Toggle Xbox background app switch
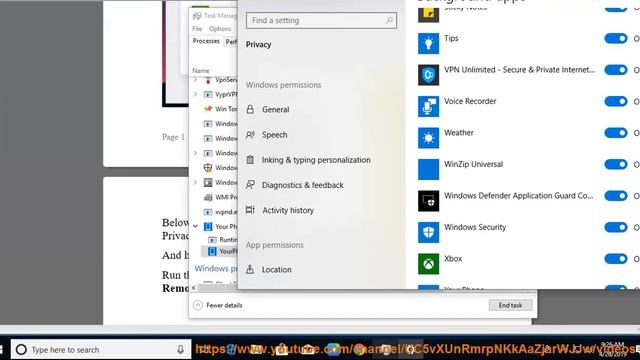Image resolution: width=640 pixels, height=360 pixels. coord(616,258)
